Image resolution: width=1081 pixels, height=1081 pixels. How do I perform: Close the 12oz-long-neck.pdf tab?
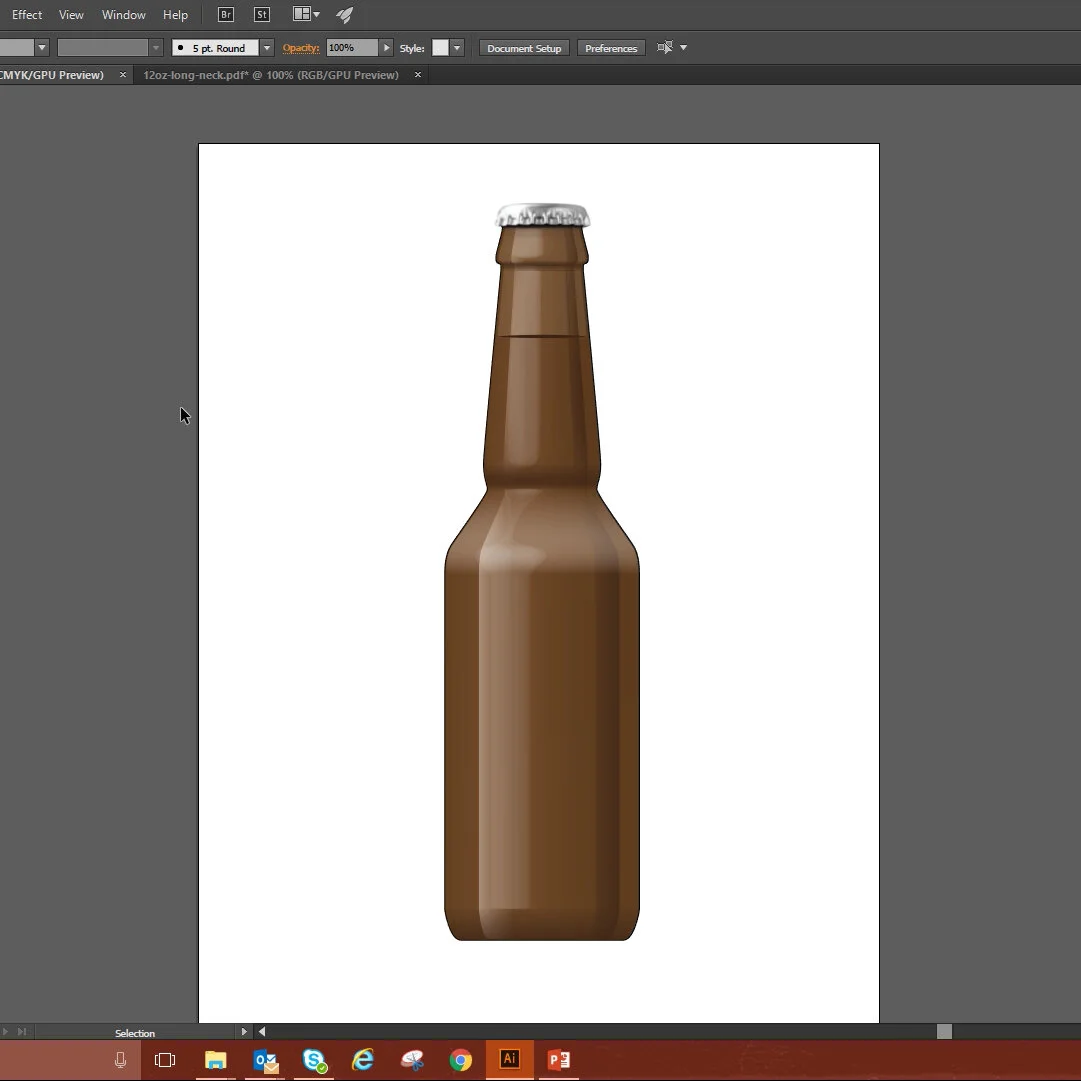pos(418,74)
